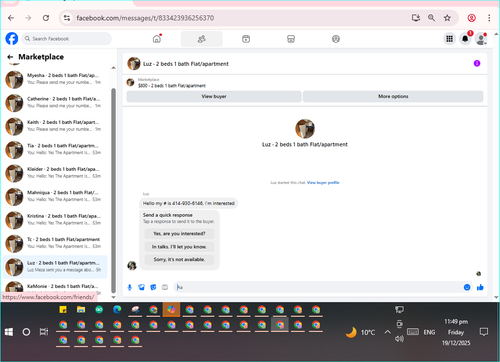Click the browser forward arrow
Image resolution: width=500 pixels, height=362 pixels.
(28, 18)
